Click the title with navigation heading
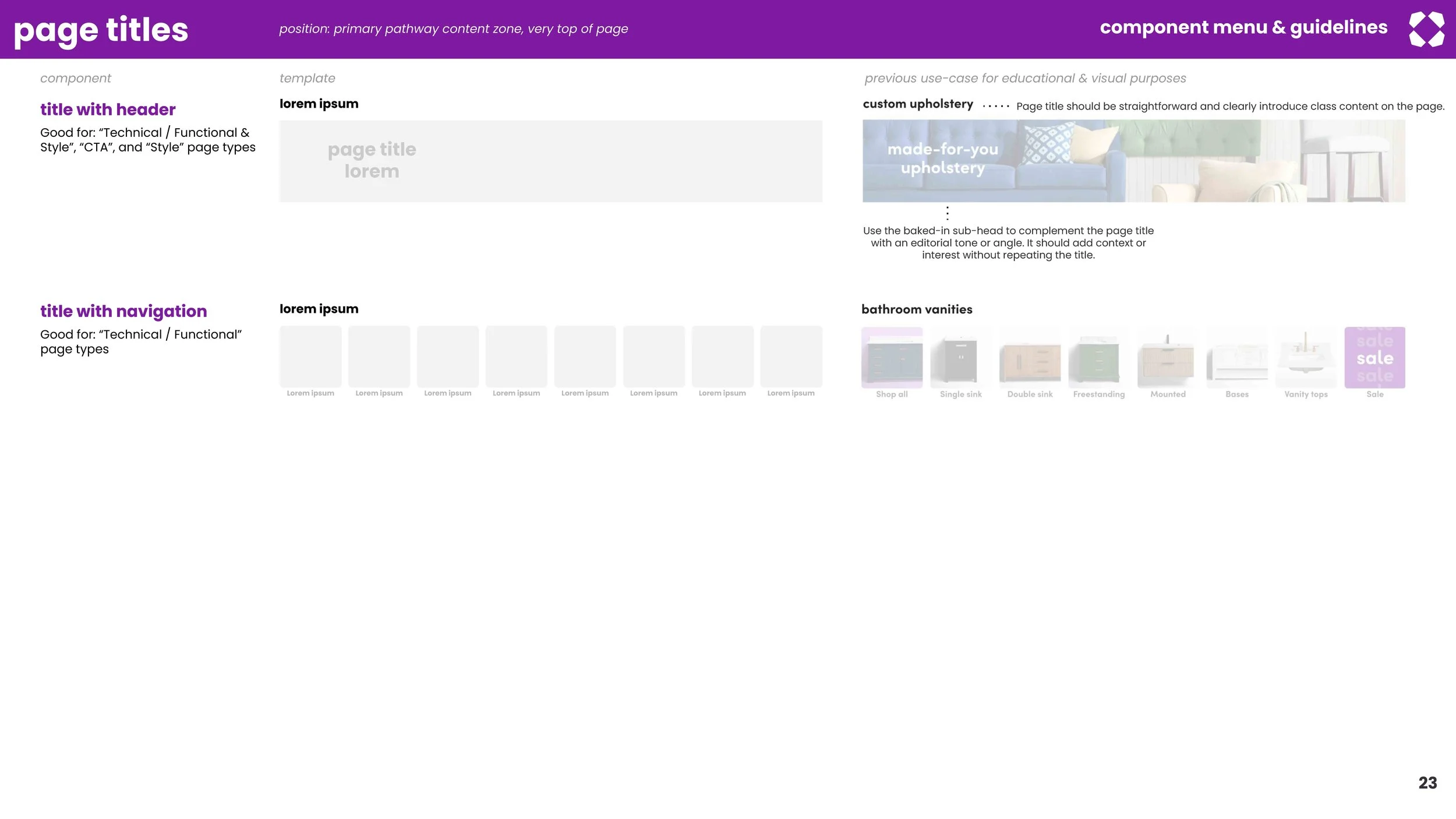 [123, 311]
